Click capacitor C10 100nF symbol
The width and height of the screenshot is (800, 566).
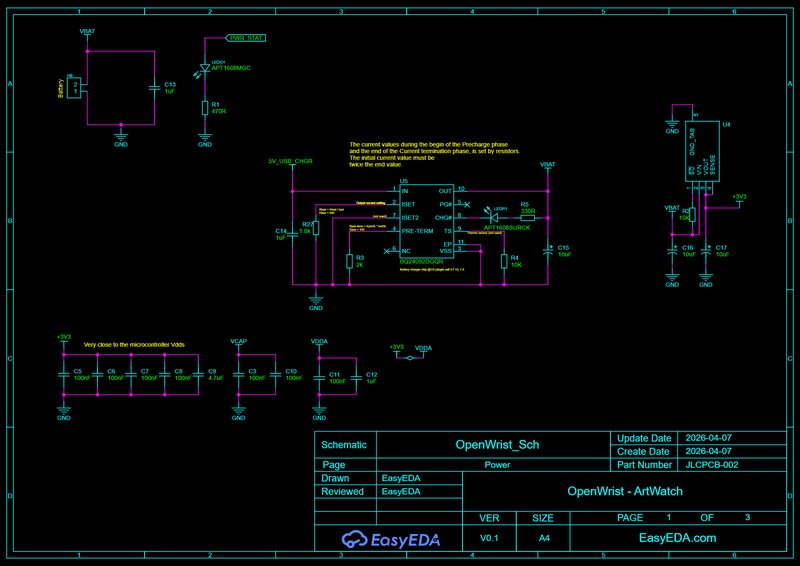pos(276,375)
